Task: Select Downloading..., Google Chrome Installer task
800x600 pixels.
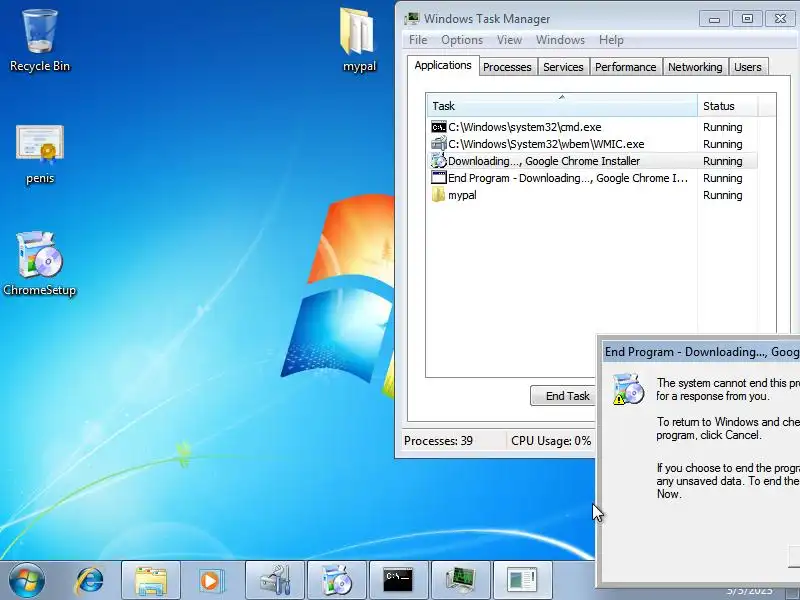Action: (x=594, y=161)
